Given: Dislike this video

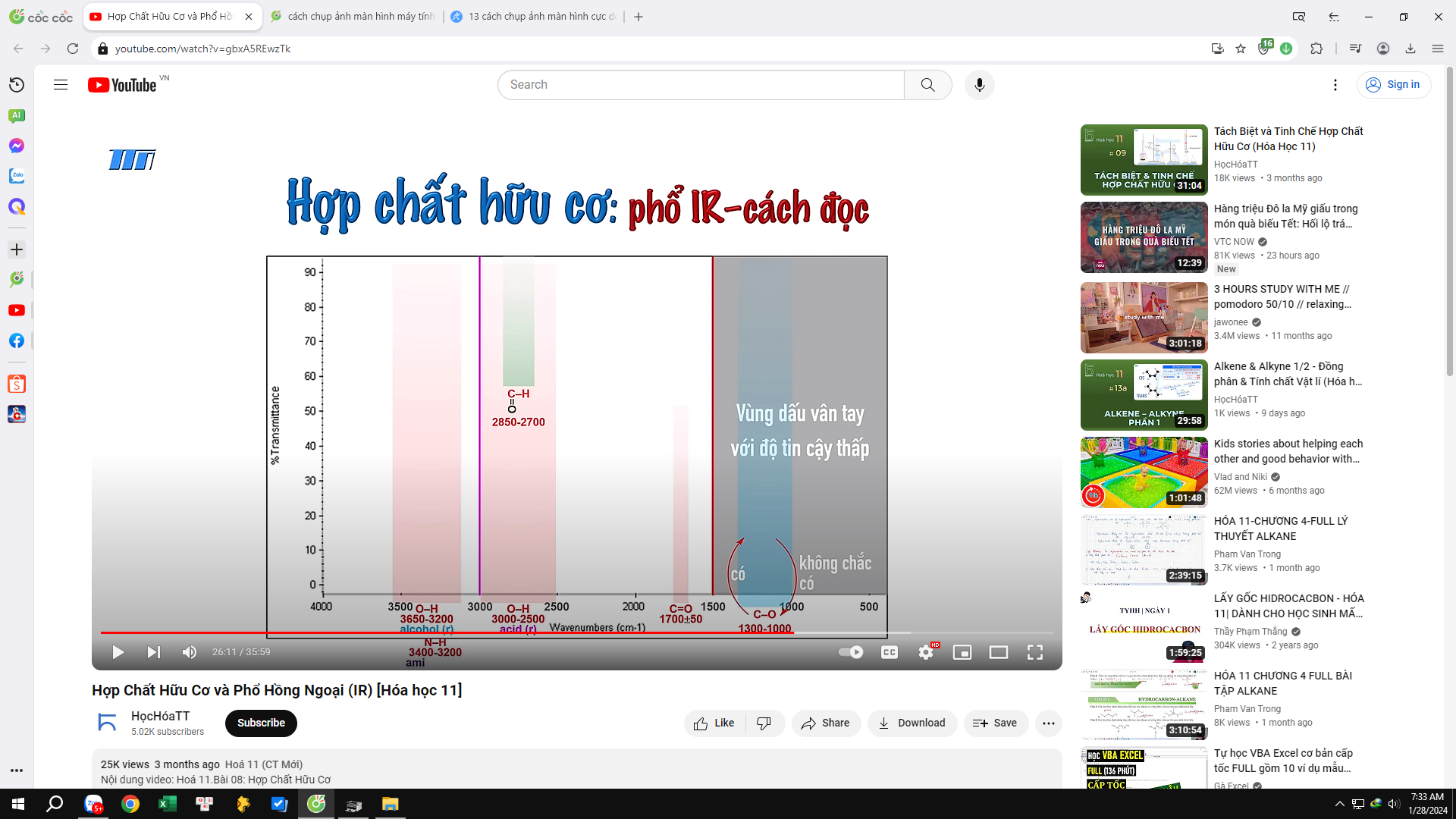Looking at the screenshot, I should click(764, 723).
